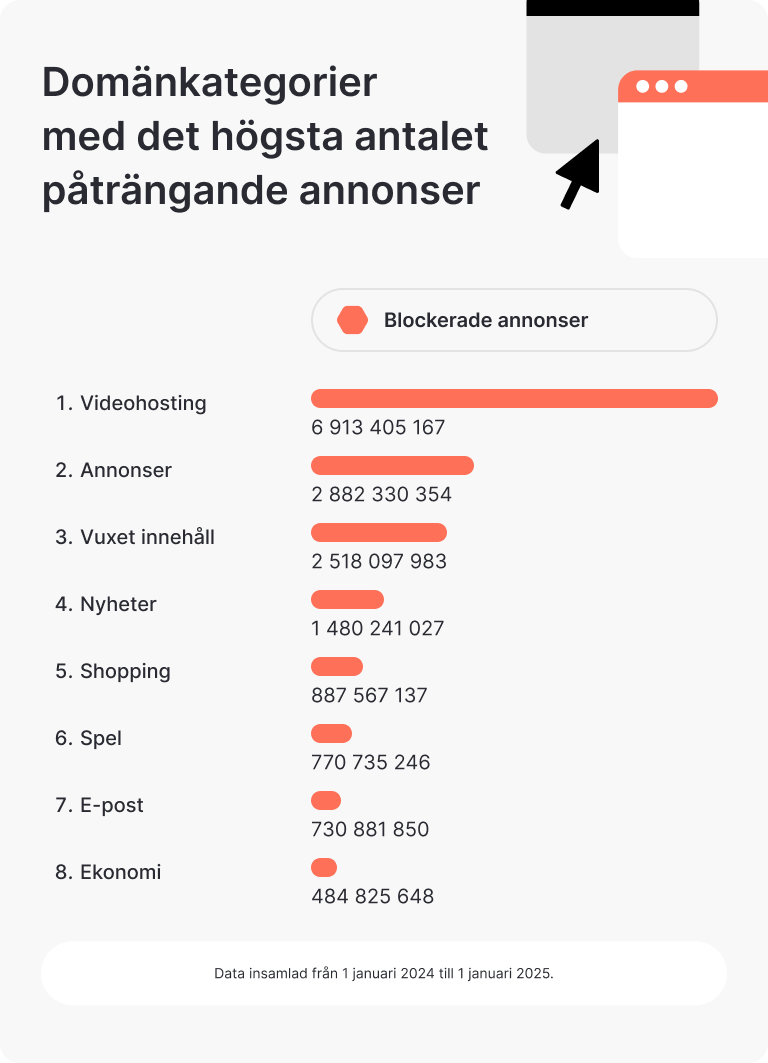This screenshot has width=768, height=1063.
Task: Click the value 6 913 405 167
Action: (x=378, y=428)
